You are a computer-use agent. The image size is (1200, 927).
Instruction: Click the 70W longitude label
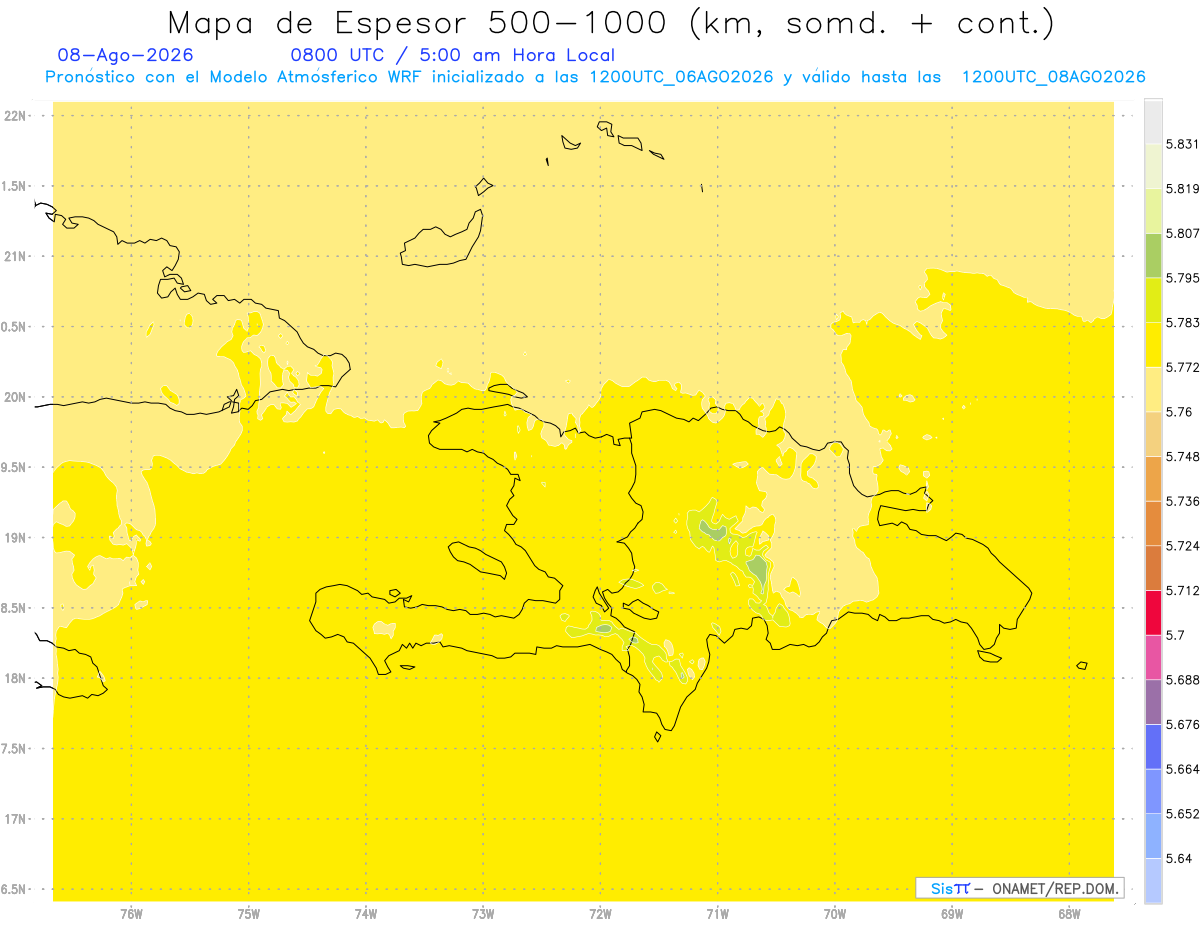(835, 914)
